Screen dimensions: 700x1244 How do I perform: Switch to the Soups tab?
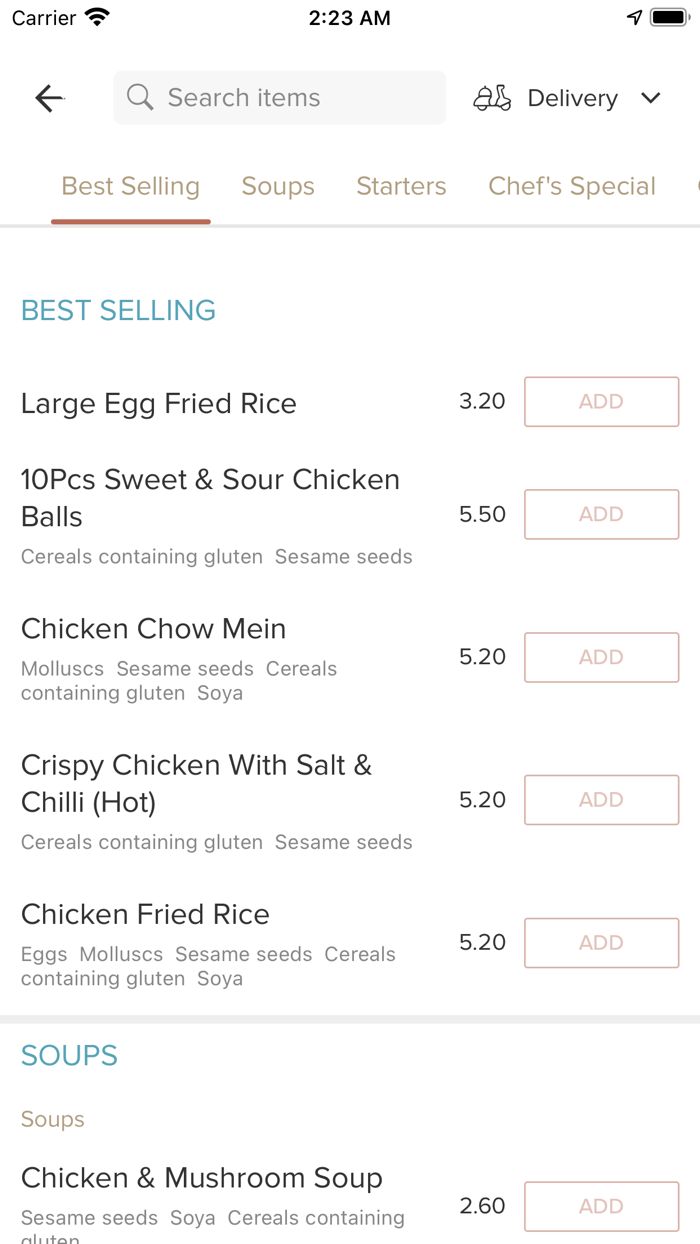[278, 186]
